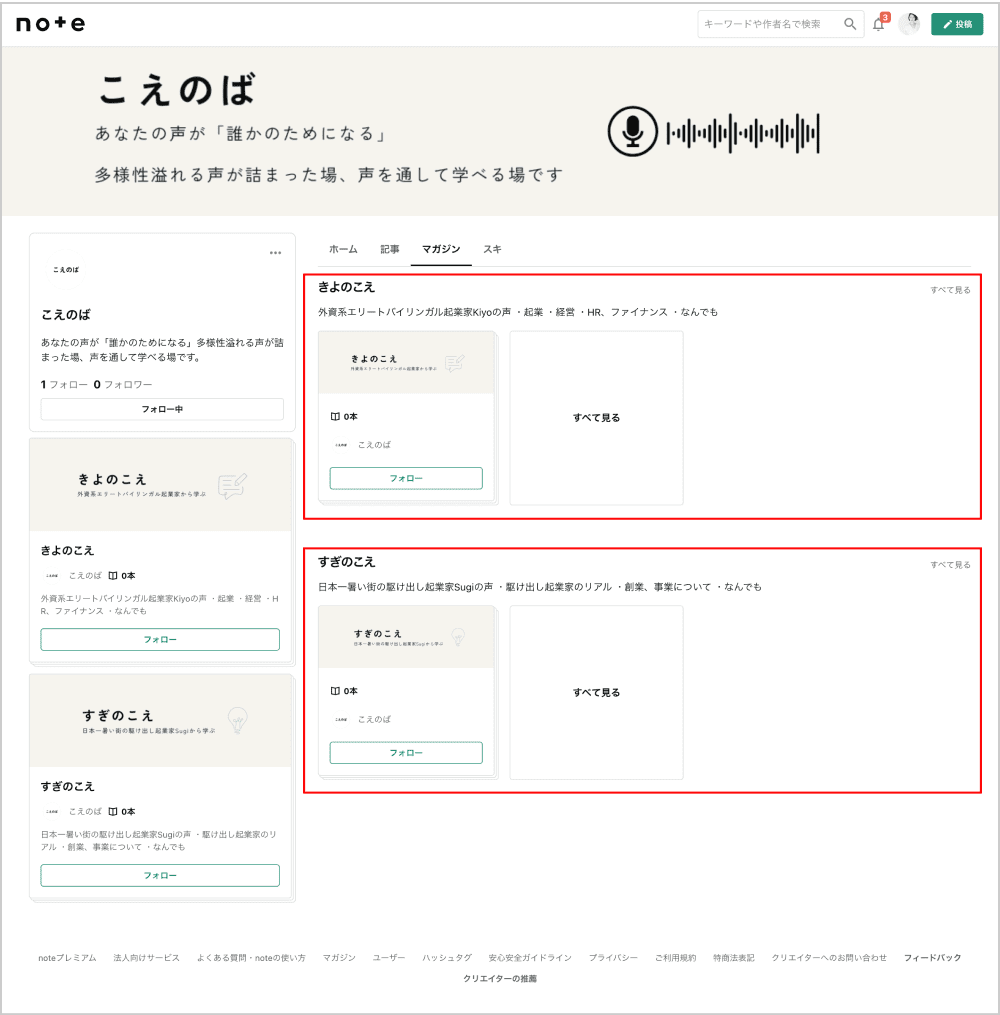1000x1015 pixels.
Task: Switch to the スキ tab
Action: coord(492,249)
